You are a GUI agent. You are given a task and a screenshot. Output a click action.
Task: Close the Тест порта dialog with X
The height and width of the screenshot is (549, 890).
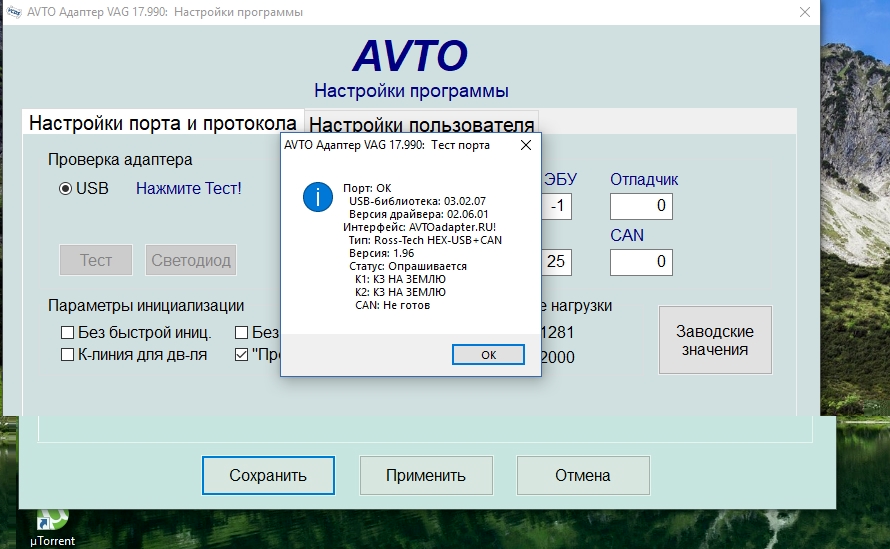click(526, 145)
